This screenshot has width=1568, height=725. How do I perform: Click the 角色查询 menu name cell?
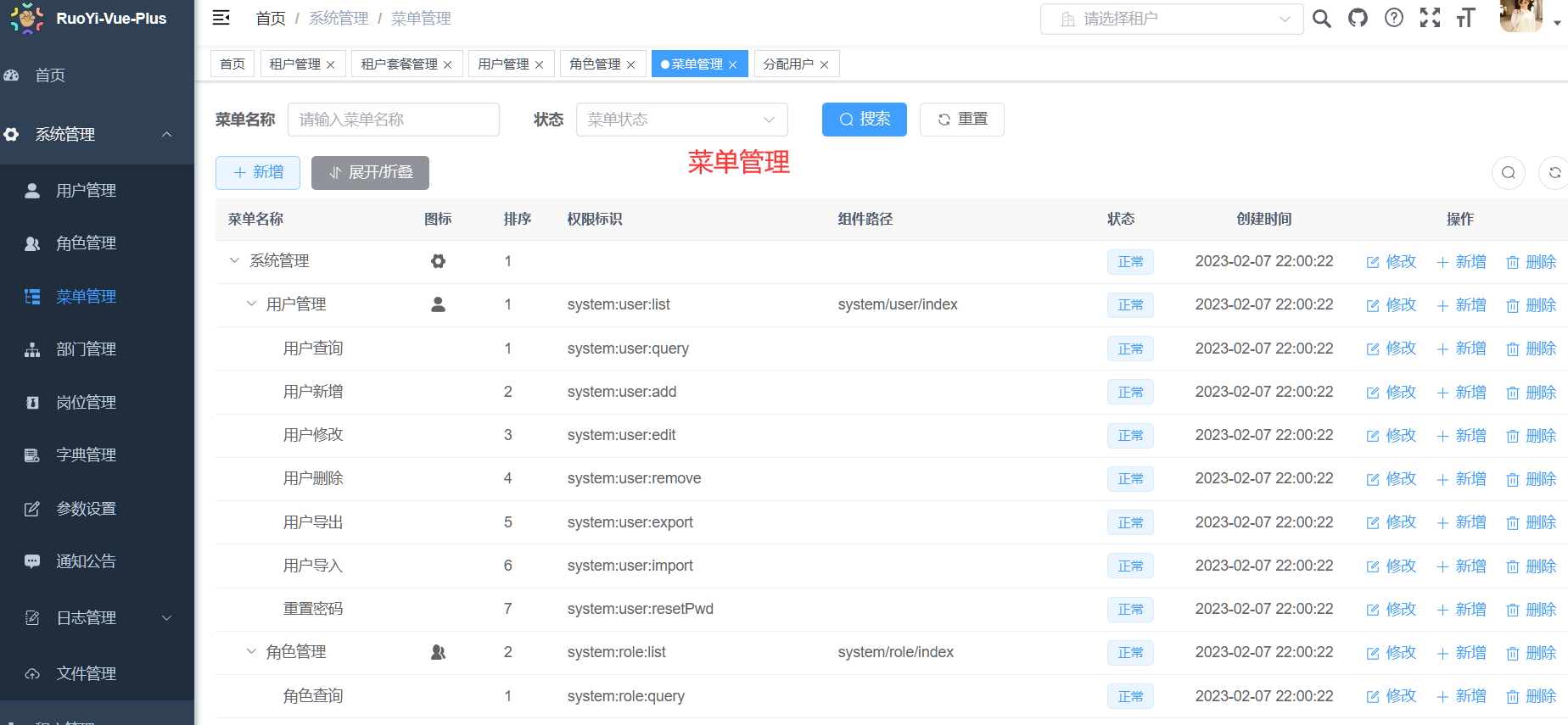coord(313,696)
